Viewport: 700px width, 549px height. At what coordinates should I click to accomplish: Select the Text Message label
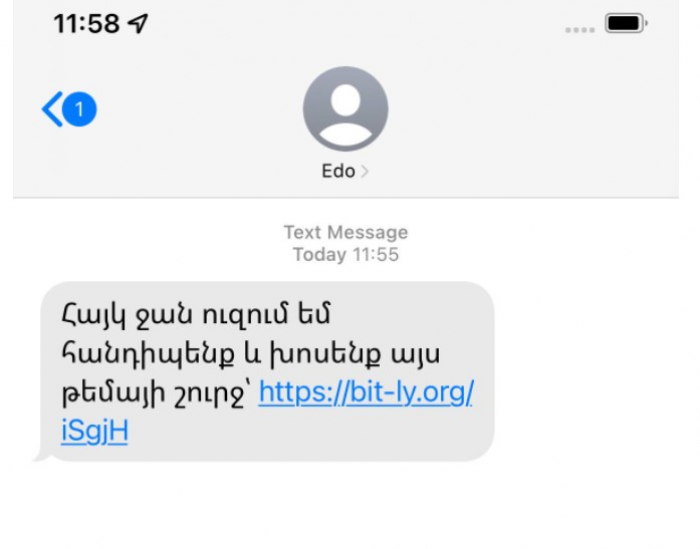coord(346,233)
